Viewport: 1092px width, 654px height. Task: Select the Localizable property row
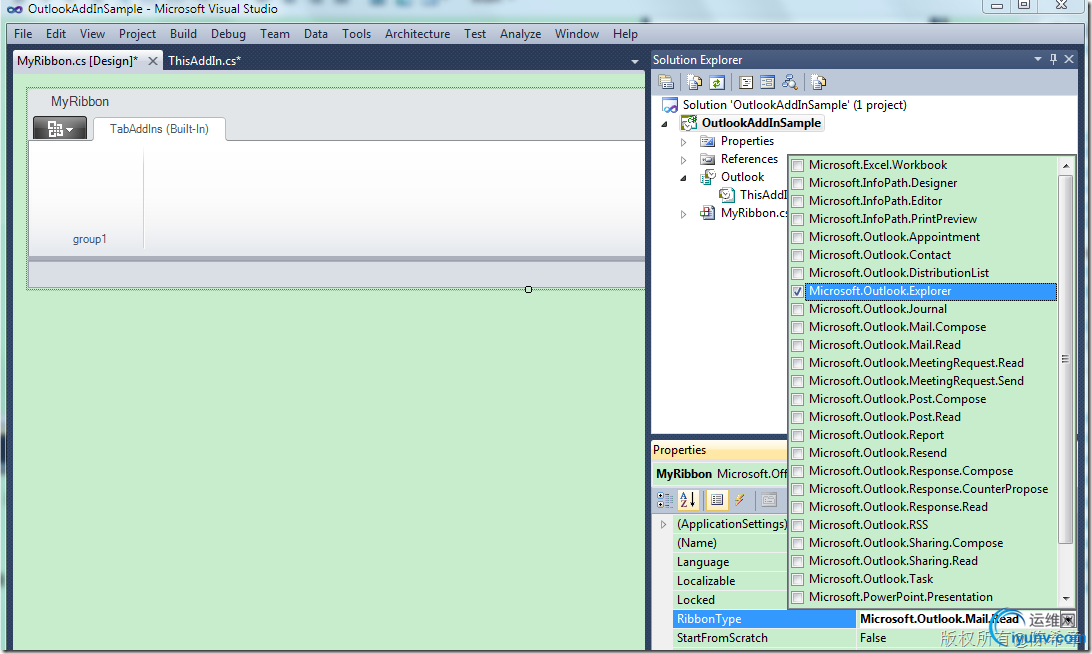pyautogui.click(x=730, y=580)
